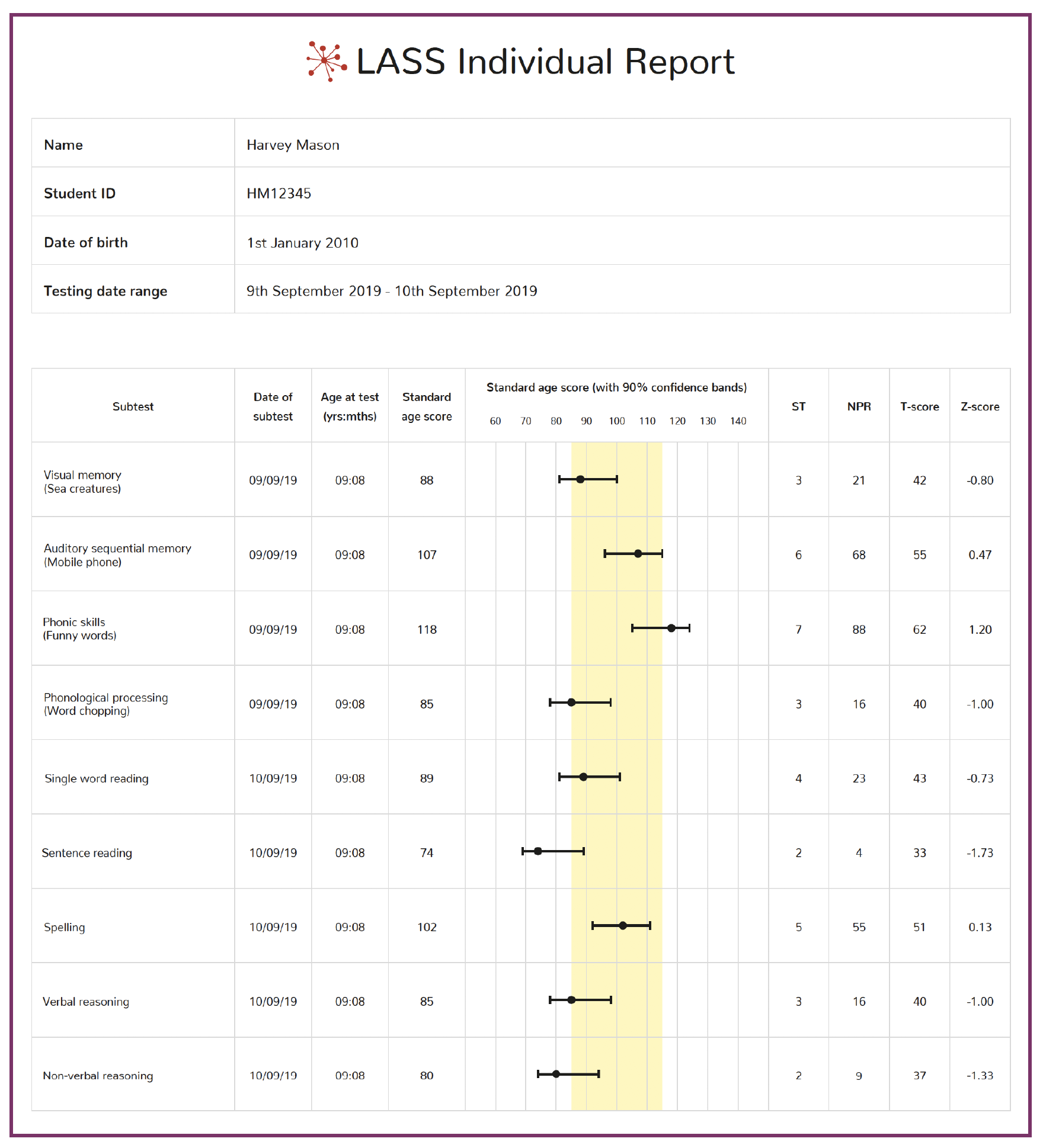
Task: Click Spelling subtest date 10/09/19
Action: click(x=273, y=927)
